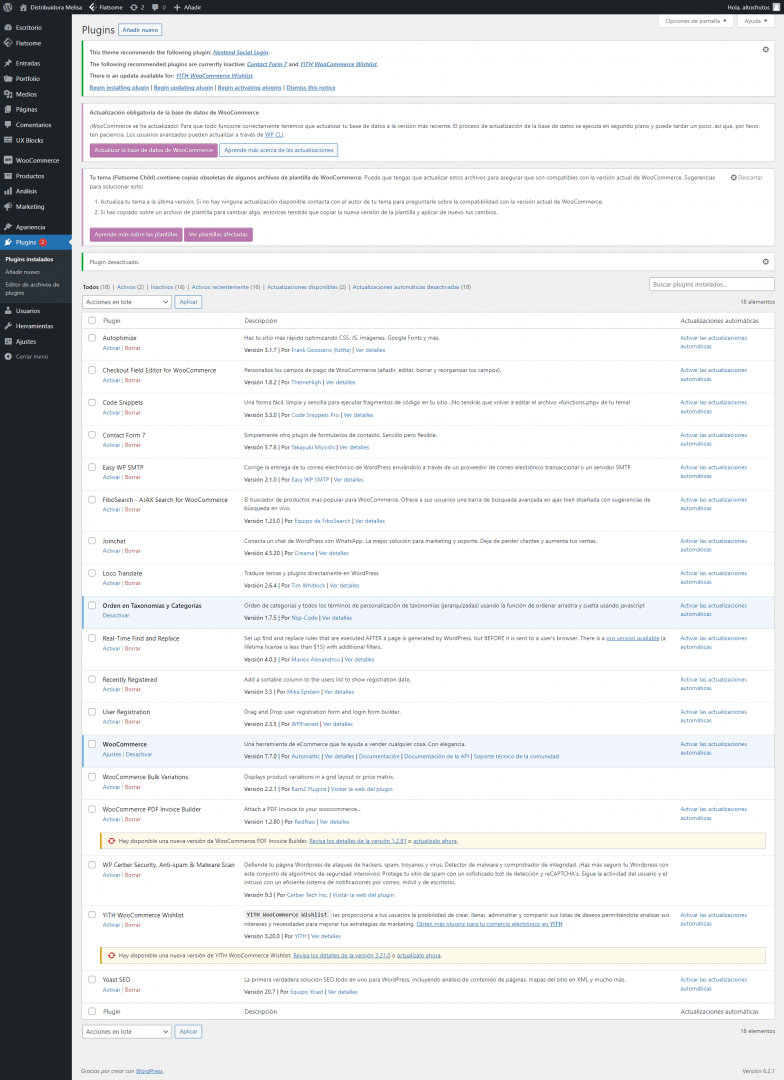The image size is (784, 1080).
Task: Click the Añadir plus item in the admin bar
Action: tap(187, 7)
